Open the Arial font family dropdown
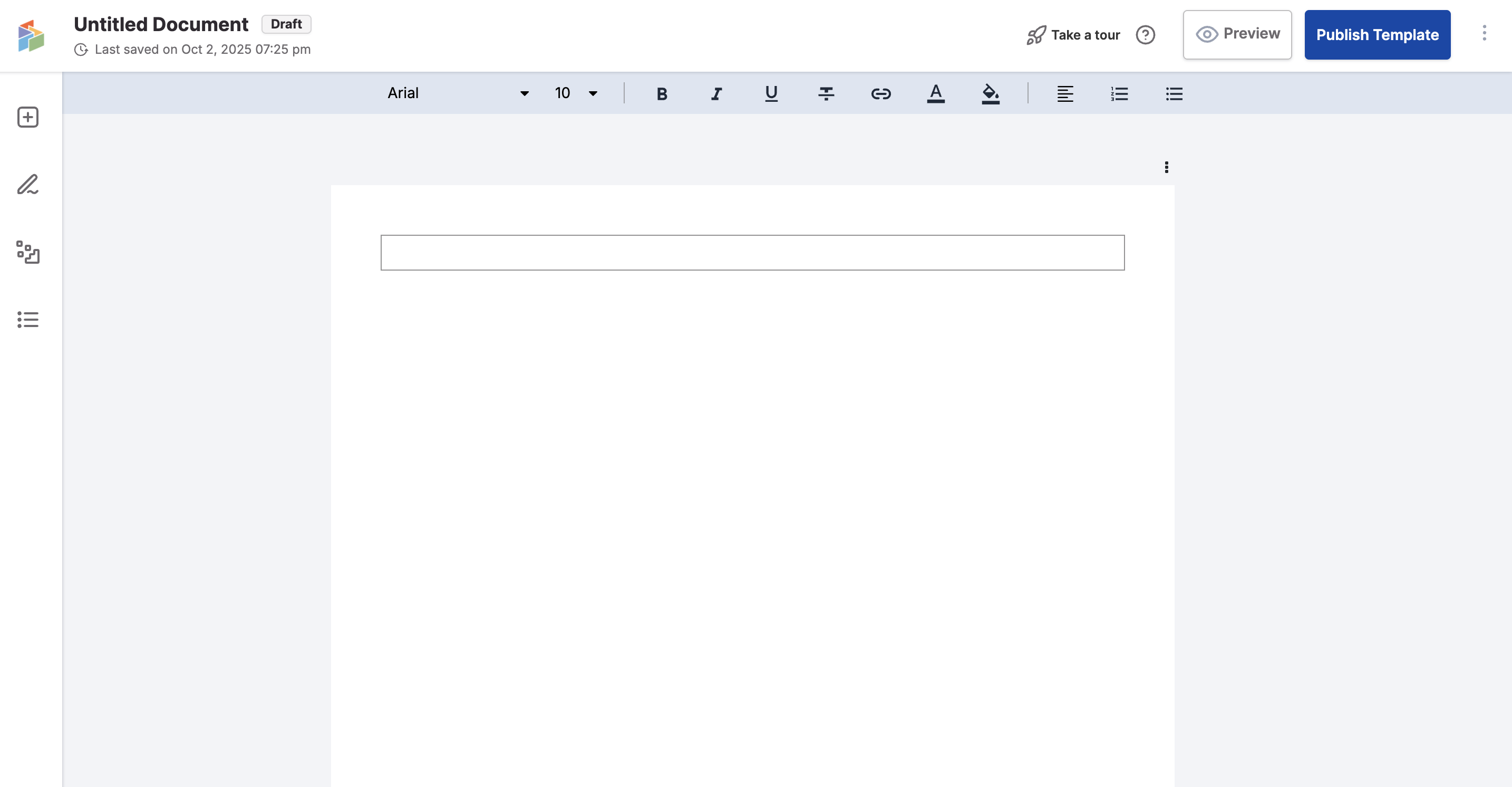Image resolution: width=1512 pixels, height=787 pixels. pyautogui.click(x=458, y=93)
